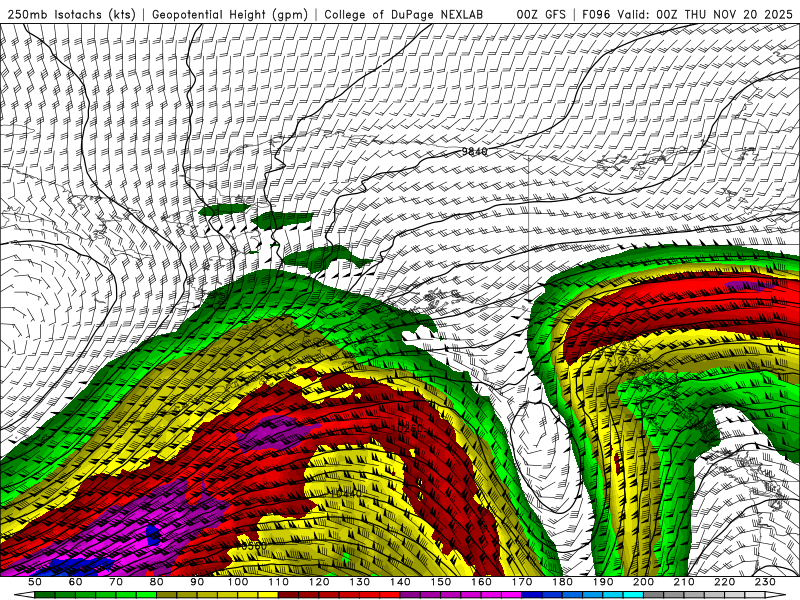Click the 140 kt color scale label

click(x=401, y=582)
